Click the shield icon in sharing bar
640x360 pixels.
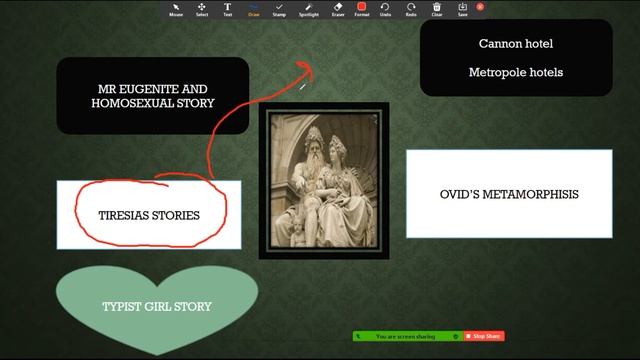point(456,336)
